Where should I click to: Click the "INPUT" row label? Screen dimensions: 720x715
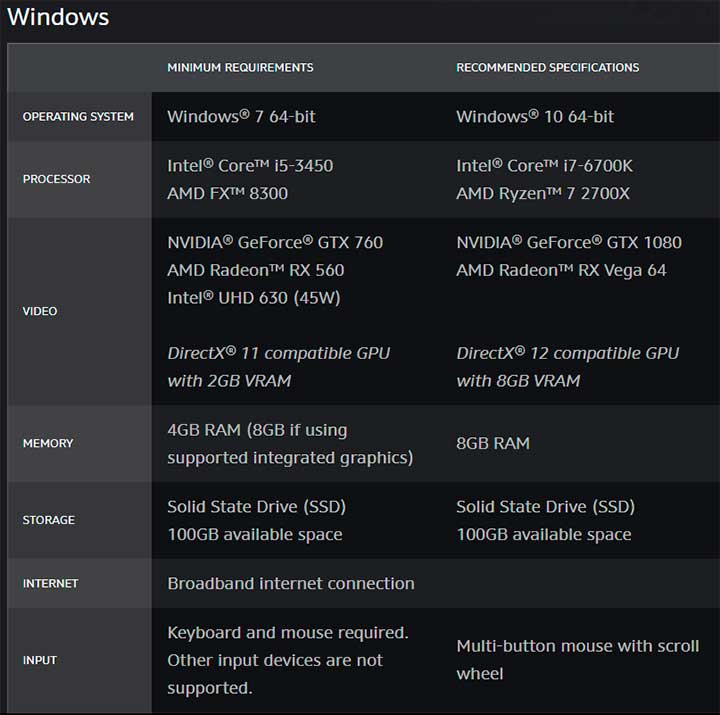tap(40, 660)
